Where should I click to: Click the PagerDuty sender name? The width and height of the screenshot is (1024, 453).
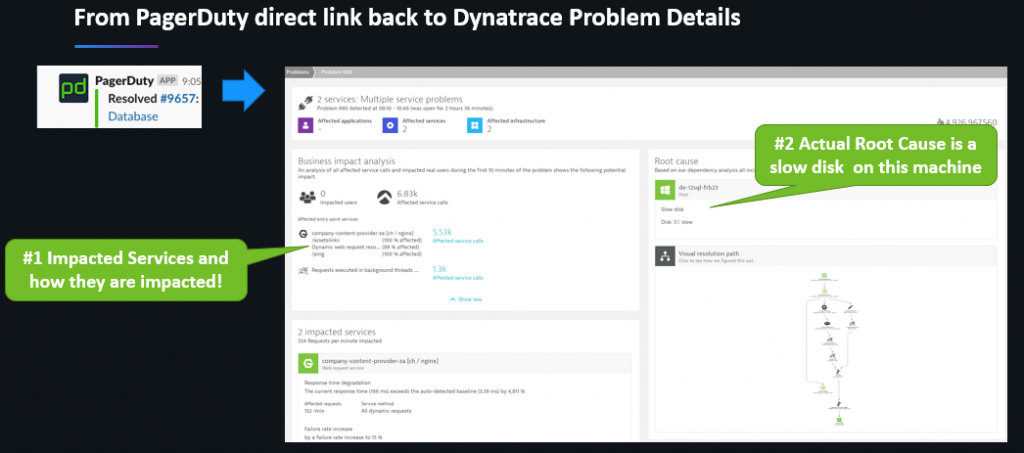pyautogui.click(x=125, y=81)
